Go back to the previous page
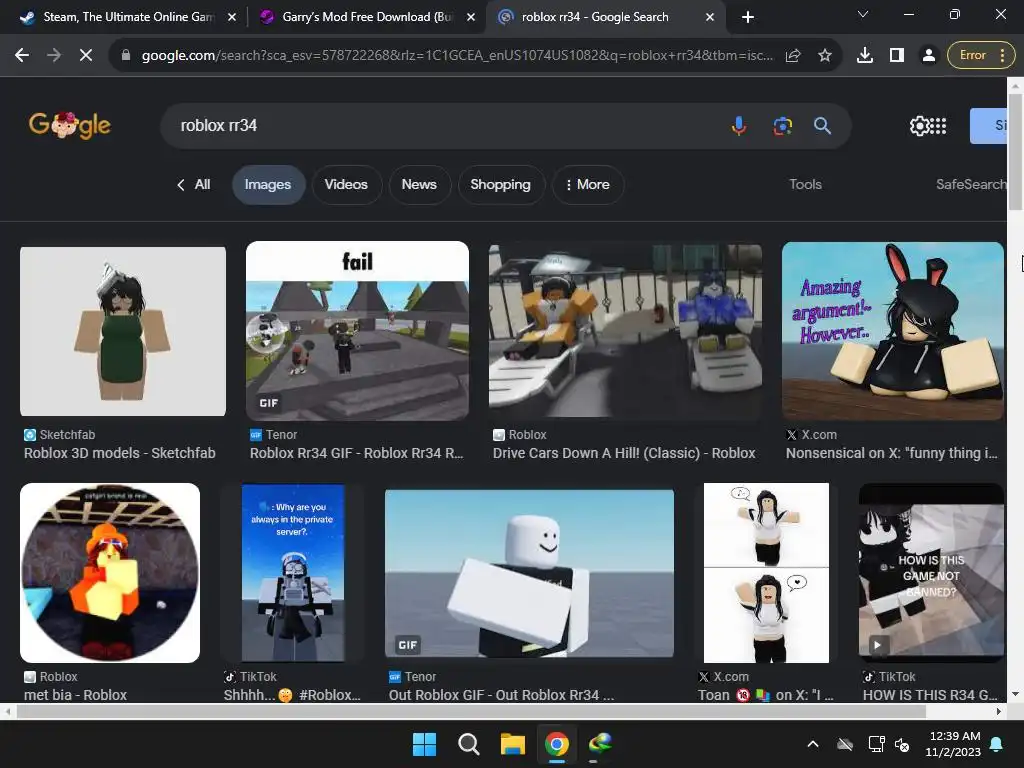This screenshot has height=768, width=1024. 22,56
